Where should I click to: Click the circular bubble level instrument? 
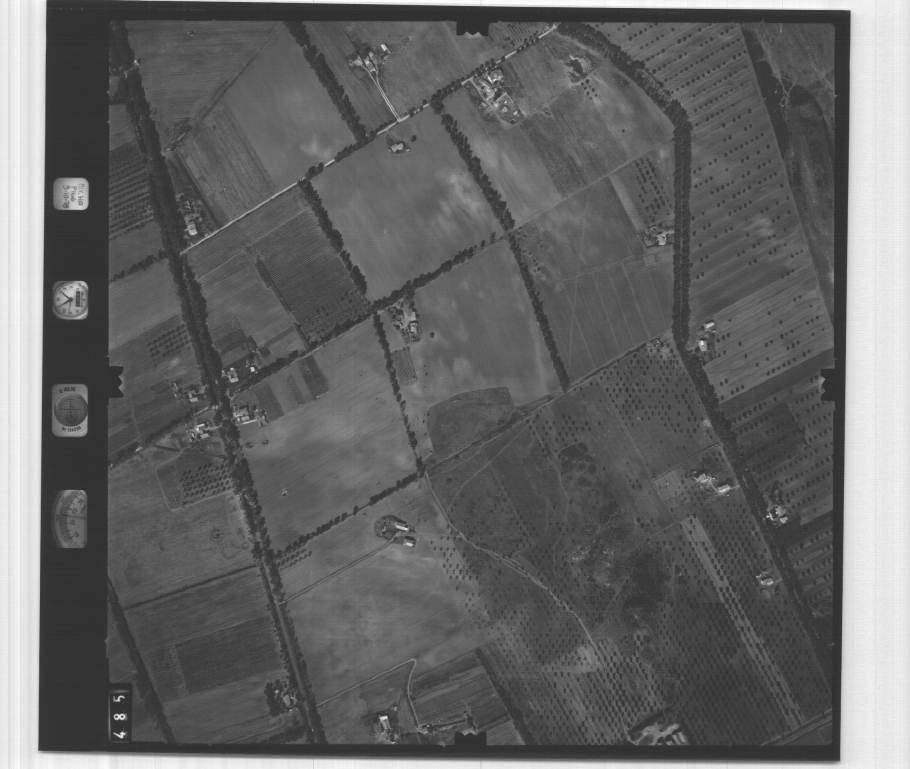click(x=70, y=410)
